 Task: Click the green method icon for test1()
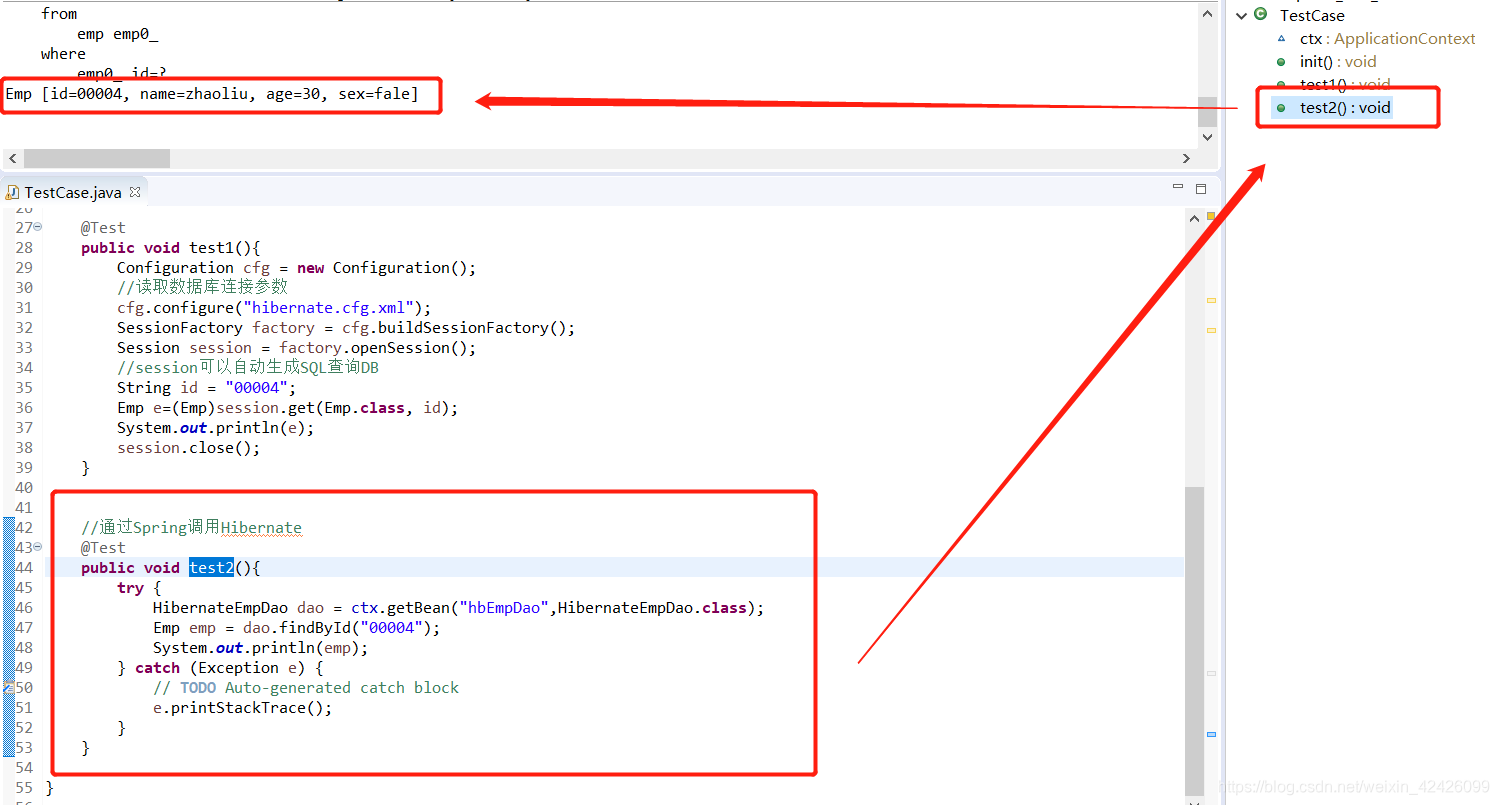point(1281,85)
